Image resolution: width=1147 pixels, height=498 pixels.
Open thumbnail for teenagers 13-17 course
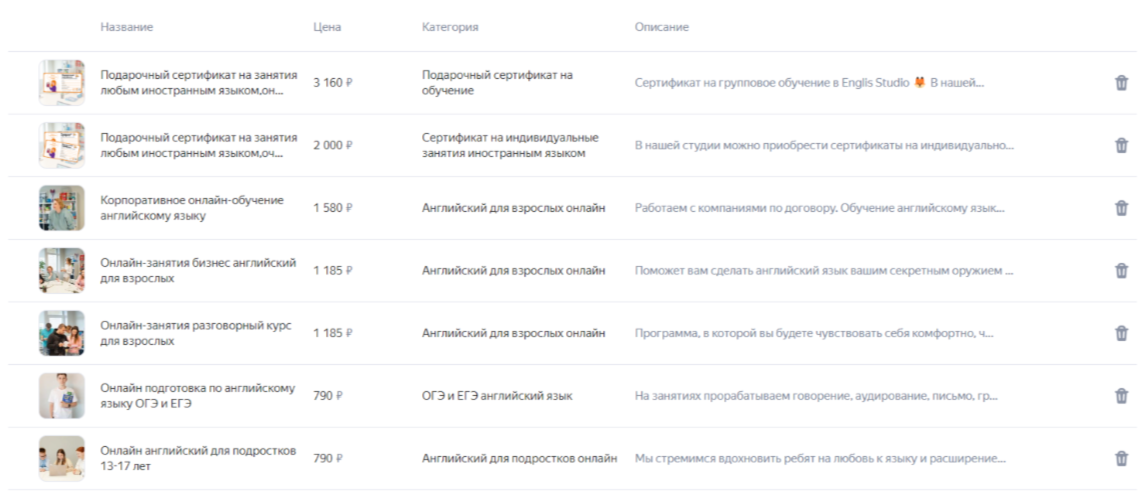tap(61, 459)
